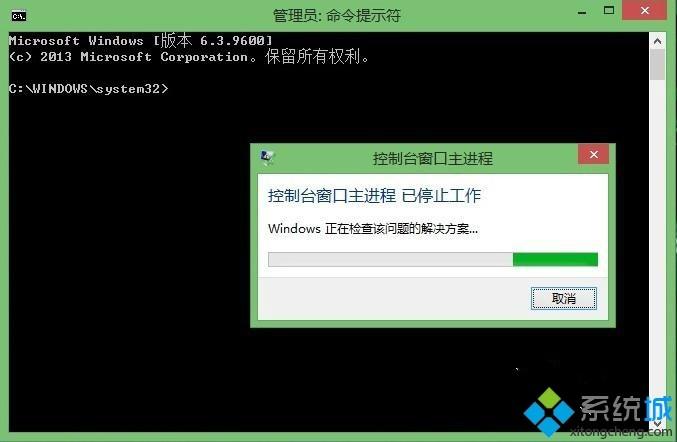The width and height of the screenshot is (677, 442).
Task: Close the 控制台窗口主进程 error dialog
Action: tap(594, 154)
